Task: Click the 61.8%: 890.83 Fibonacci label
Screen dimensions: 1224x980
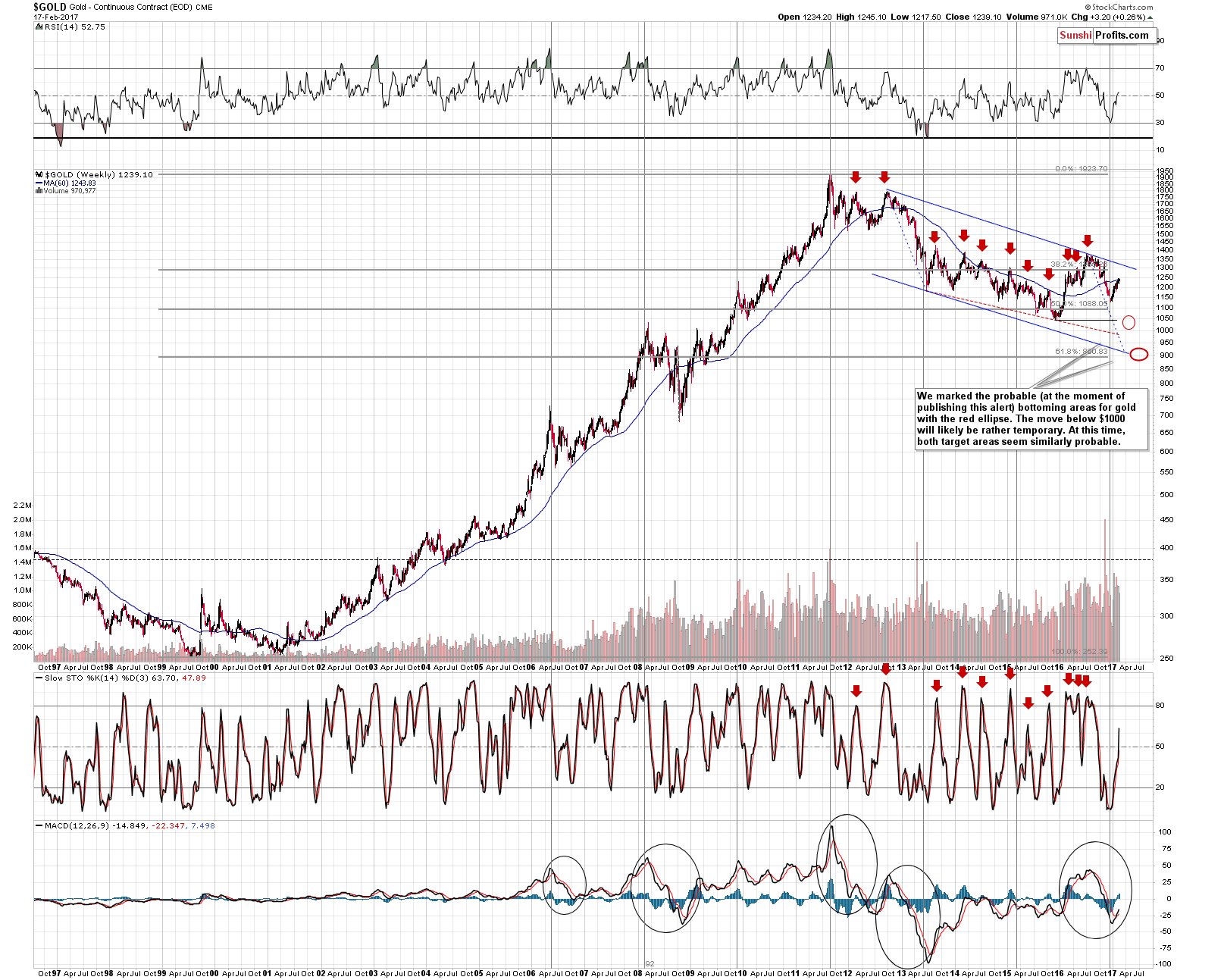Action: [1081, 352]
